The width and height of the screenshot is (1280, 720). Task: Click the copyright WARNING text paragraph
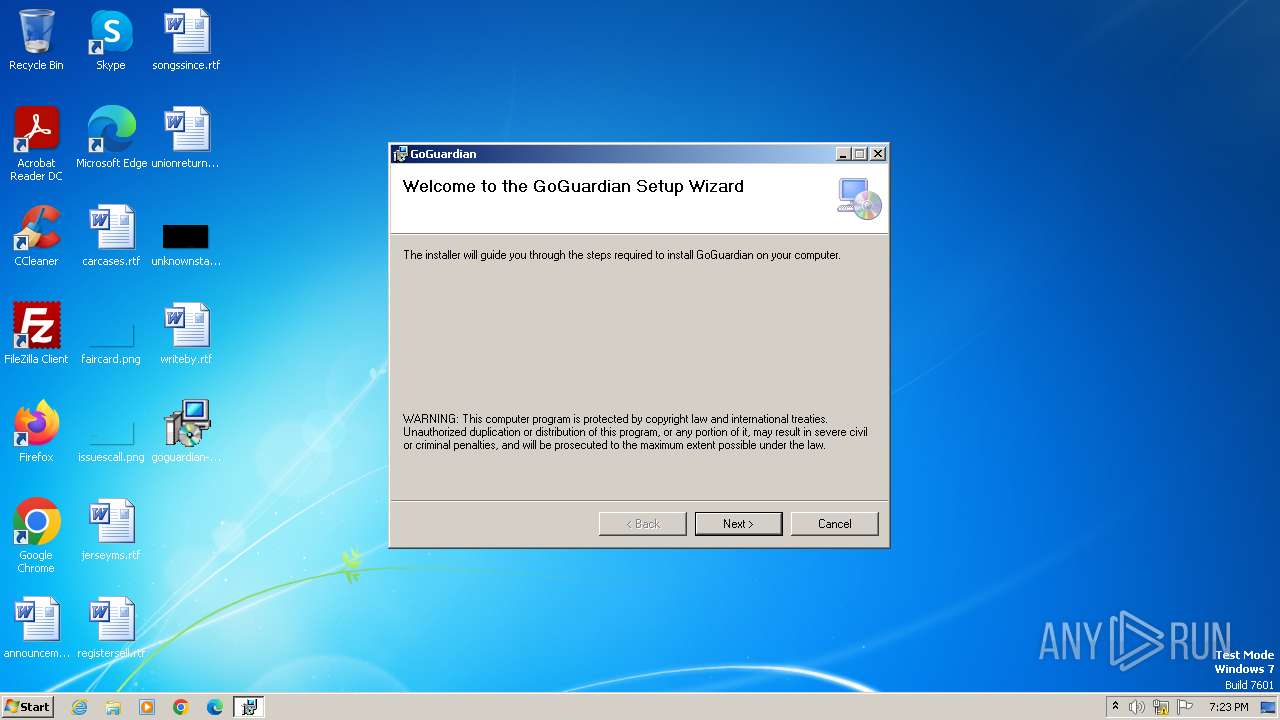(x=635, y=432)
